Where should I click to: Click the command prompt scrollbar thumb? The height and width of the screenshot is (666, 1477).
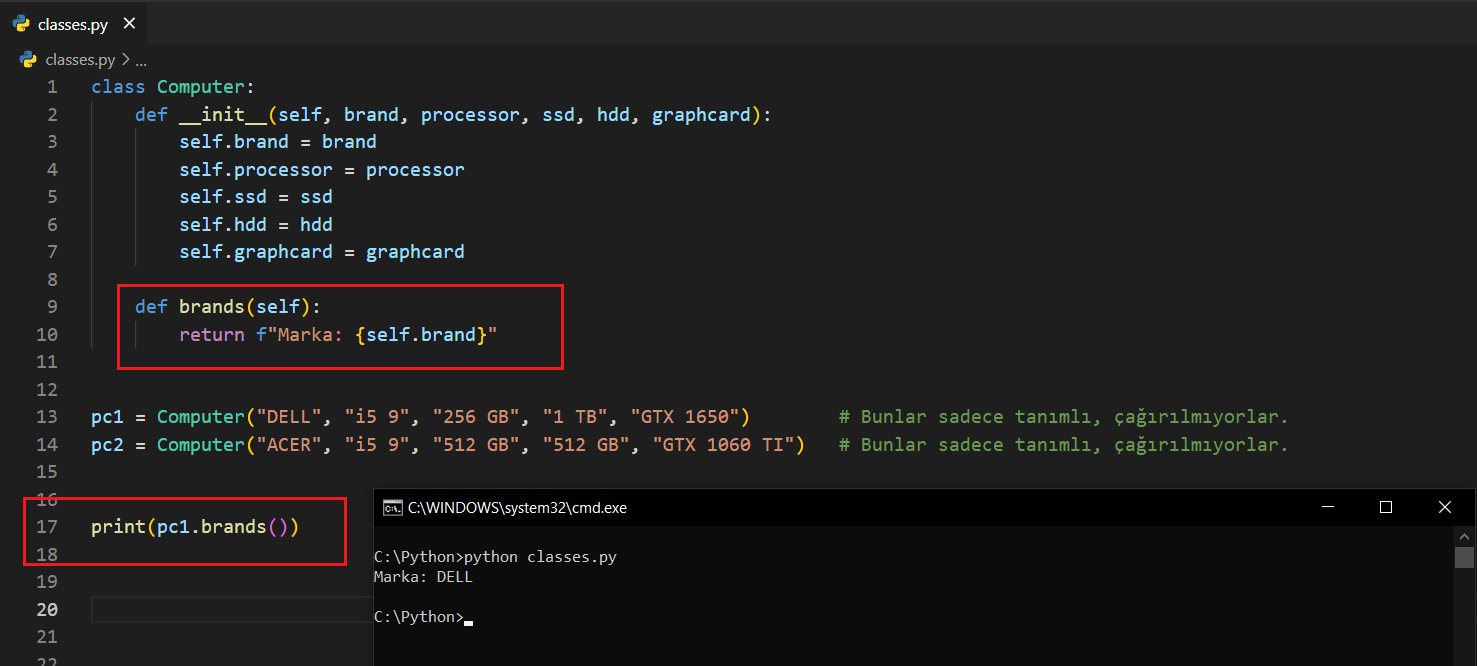(x=1464, y=557)
